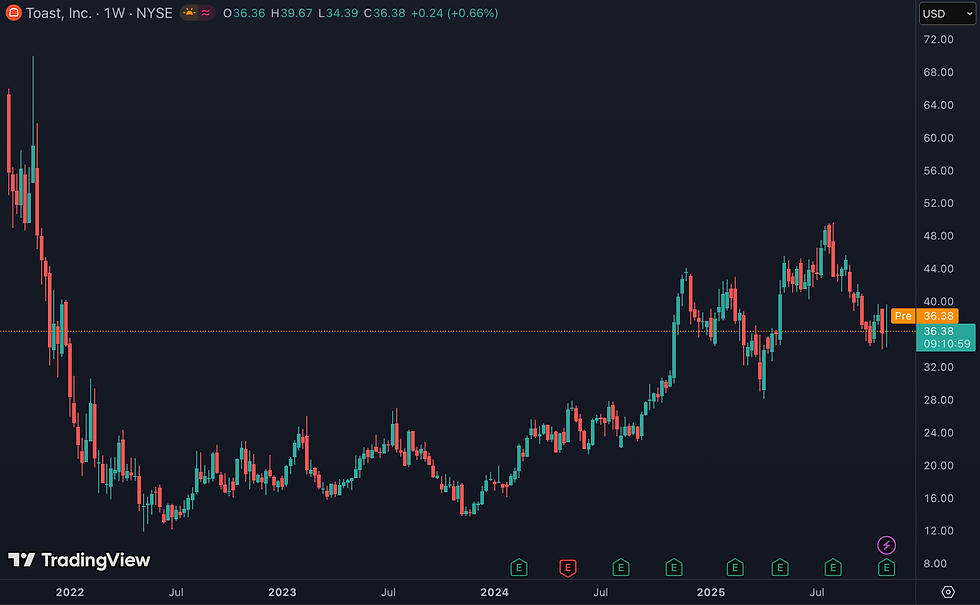Click the 2023 time axis label
980x605 pixels.
click(282, 592)
